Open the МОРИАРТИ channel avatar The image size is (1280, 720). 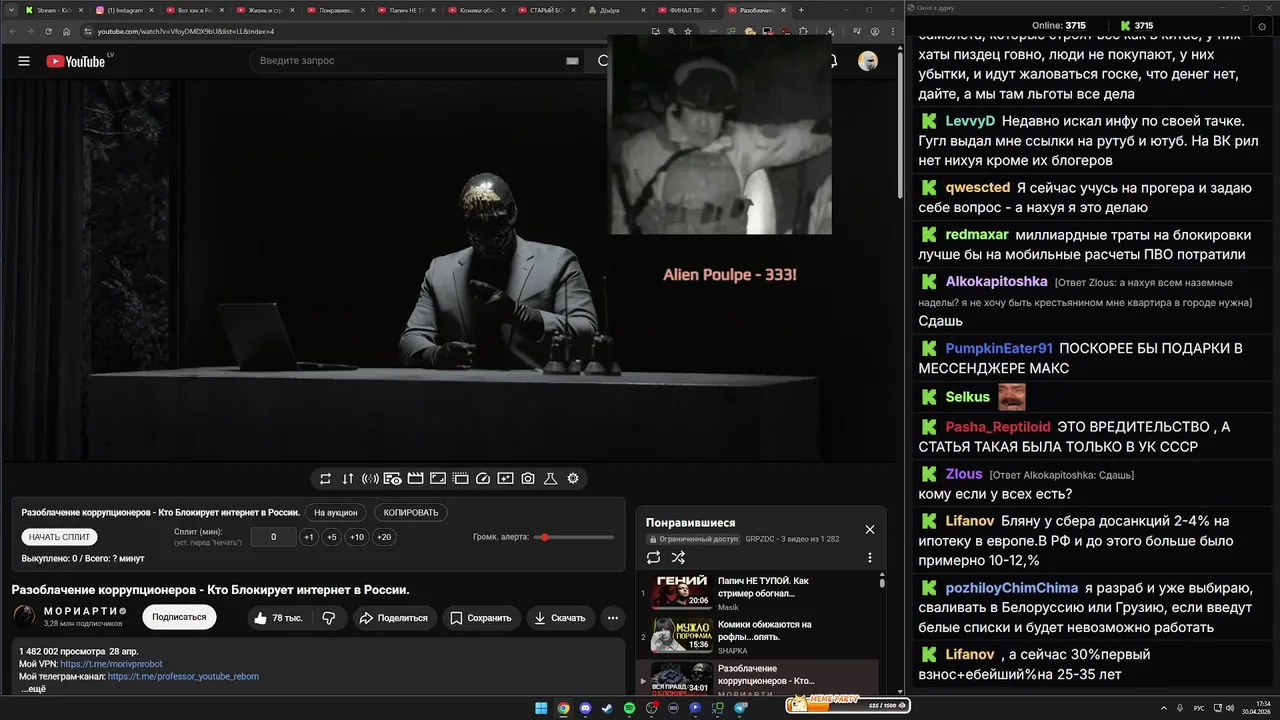(x=24, y=617)
